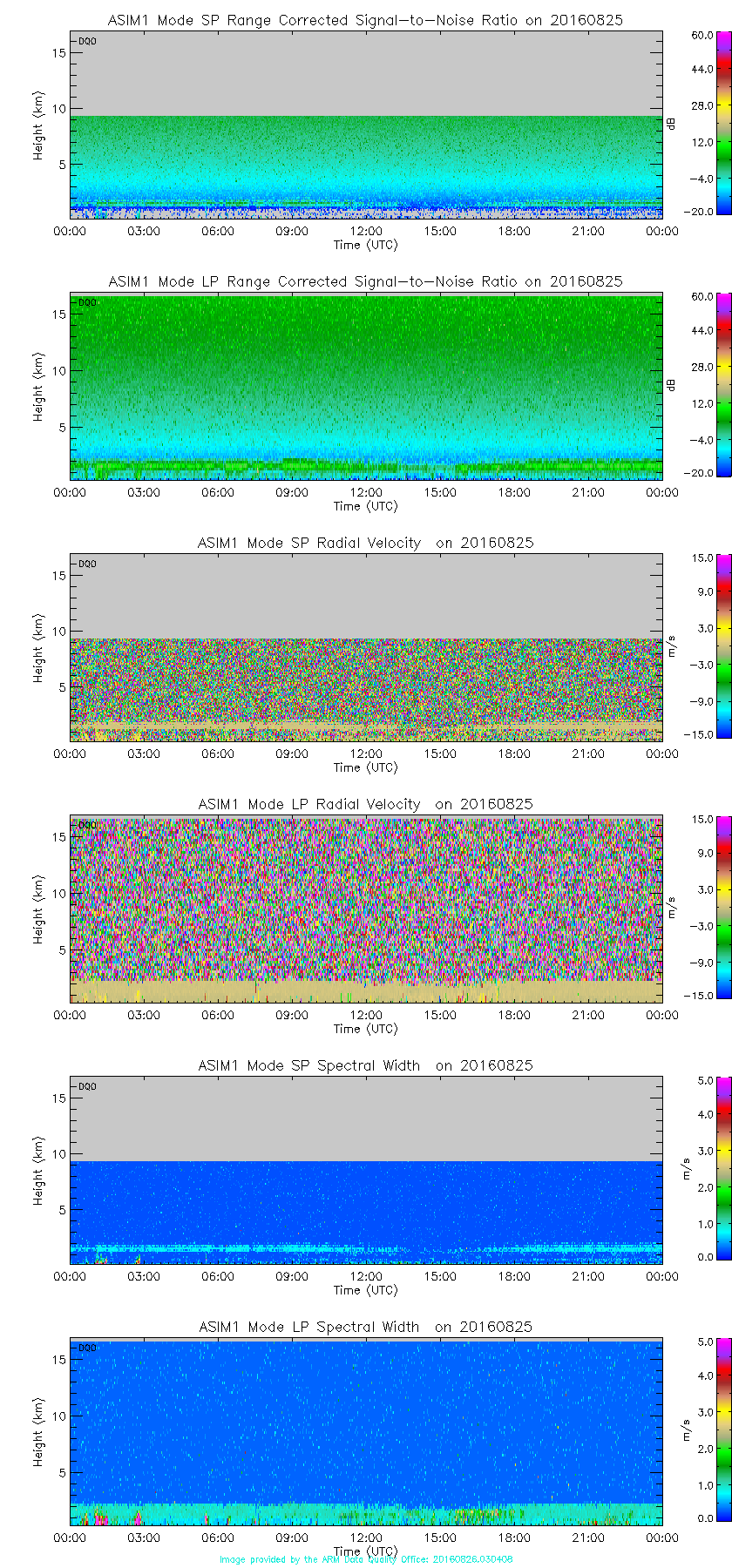This screenshot has height=1568, width=732.
Task: Click the Mode SP Radial Velocity title
Action: [x=365, y=543]
